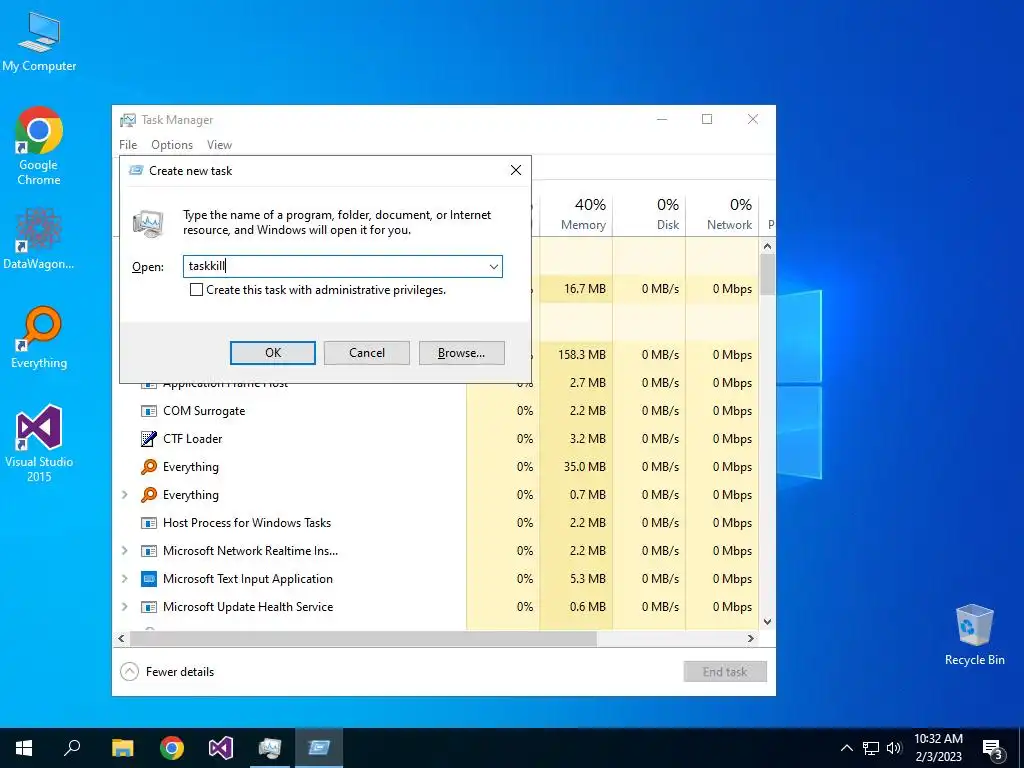
Task: Show hidden system tray icons
Action: click(x=846, y=748)
